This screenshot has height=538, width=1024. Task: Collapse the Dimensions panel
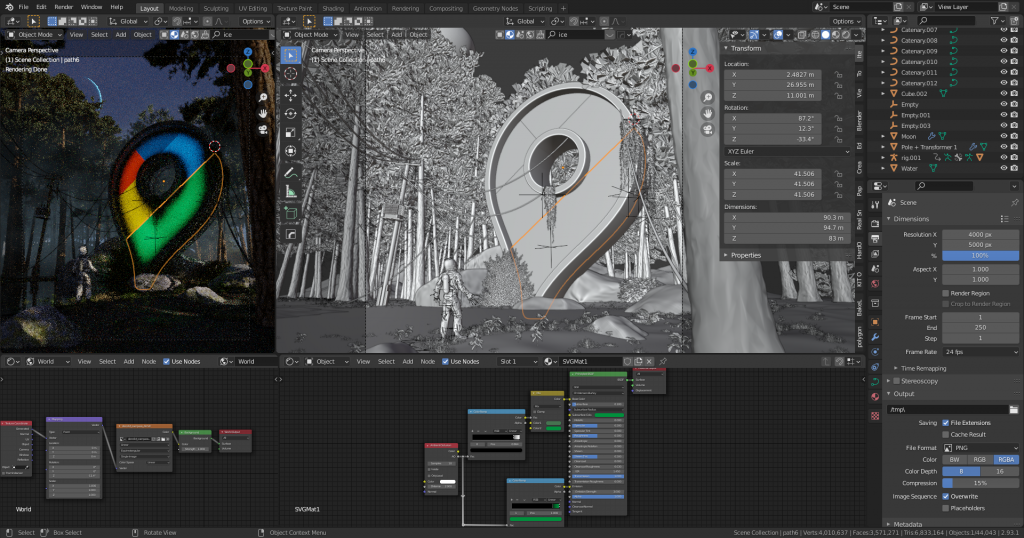(x=889, y=219)
